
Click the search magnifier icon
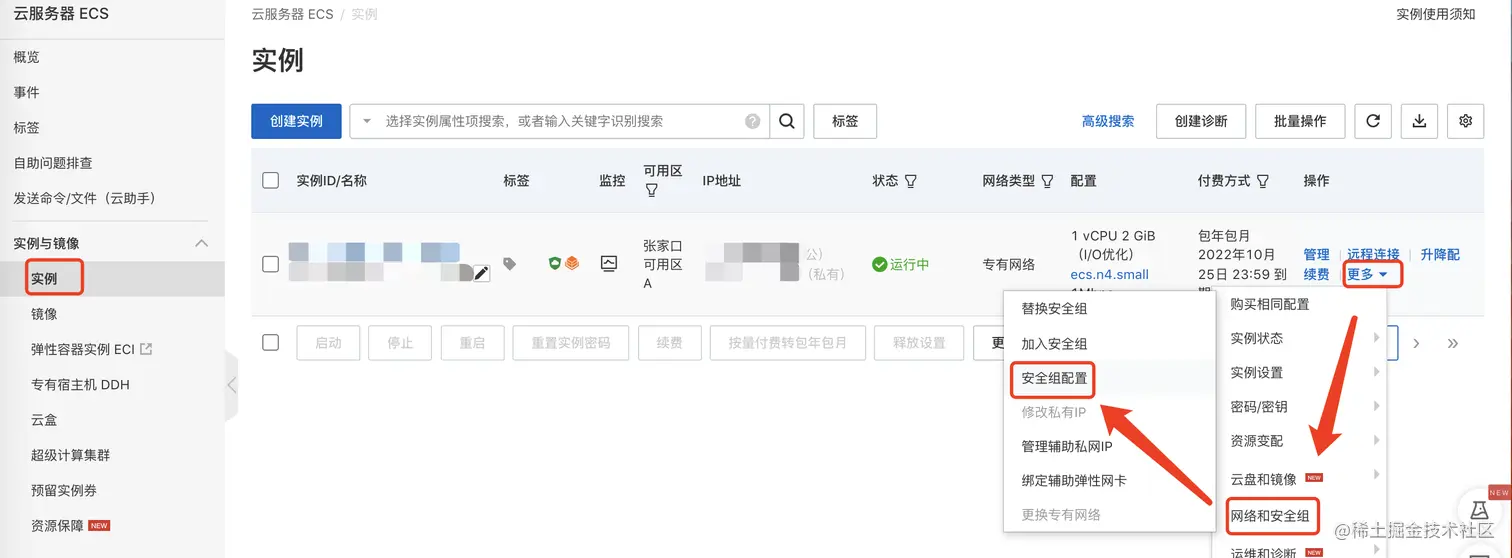(x=787, y=121)
